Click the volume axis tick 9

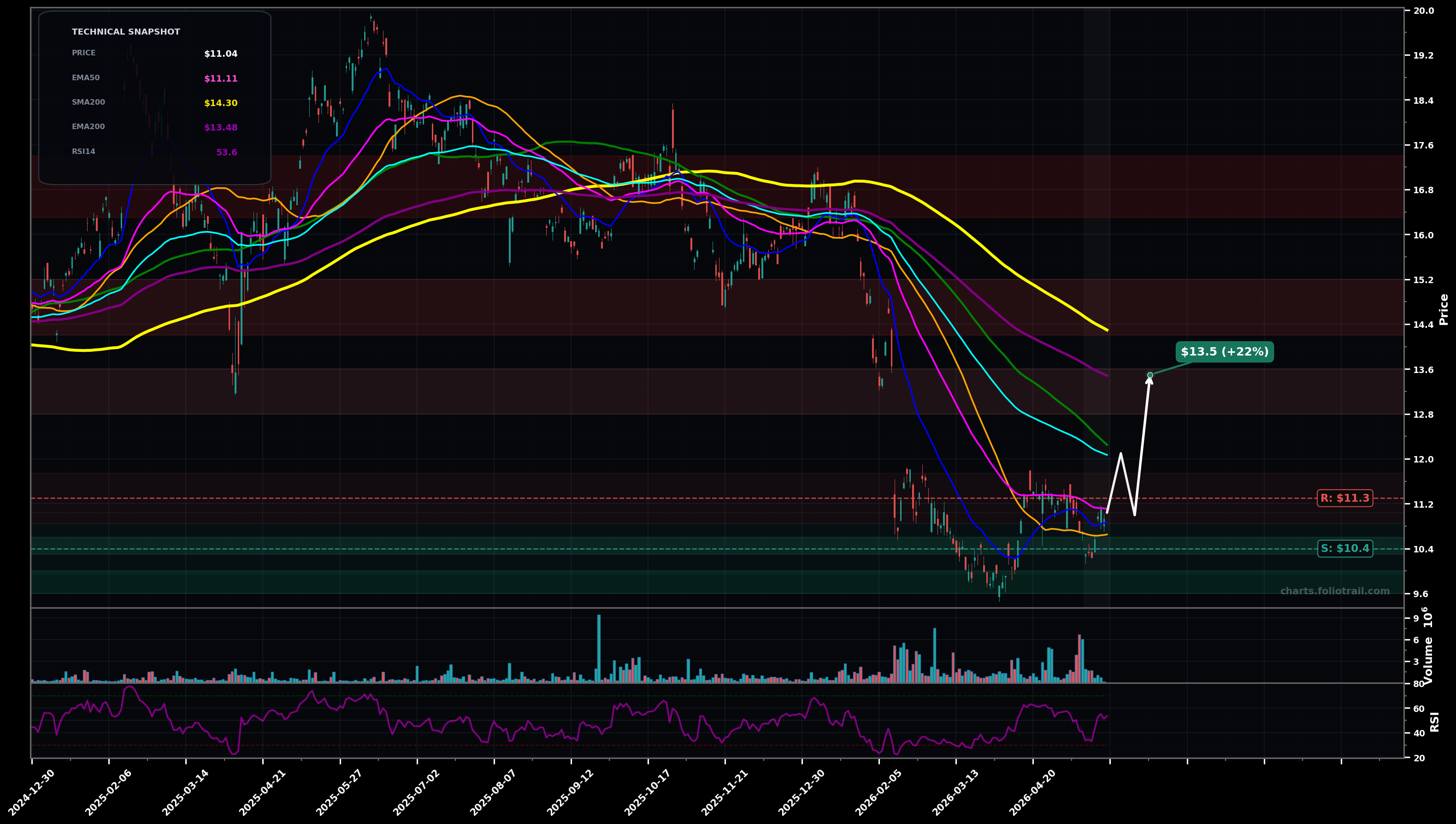point(1416,619)
